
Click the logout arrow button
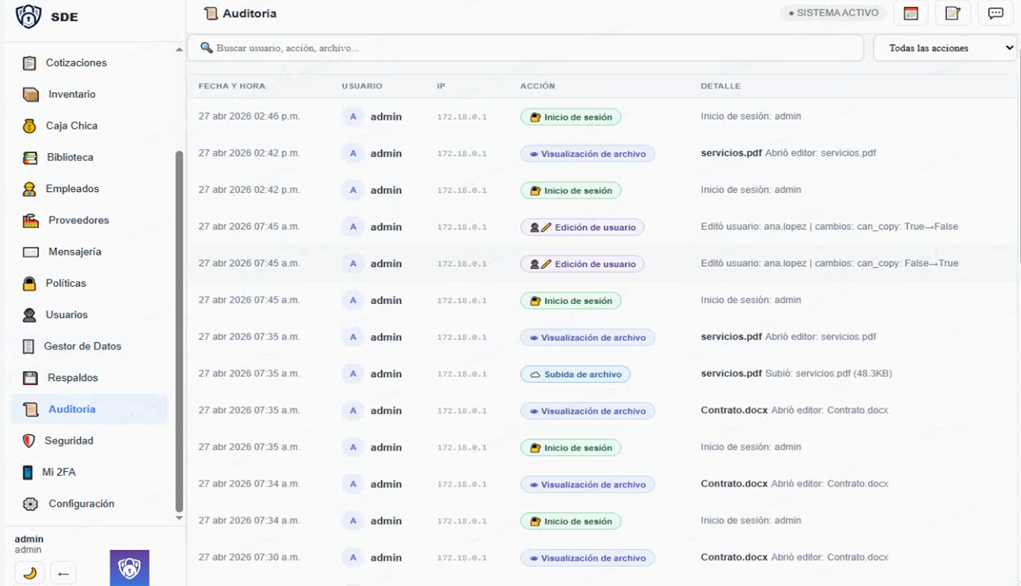pyautogui.click(x=63, y=573)
